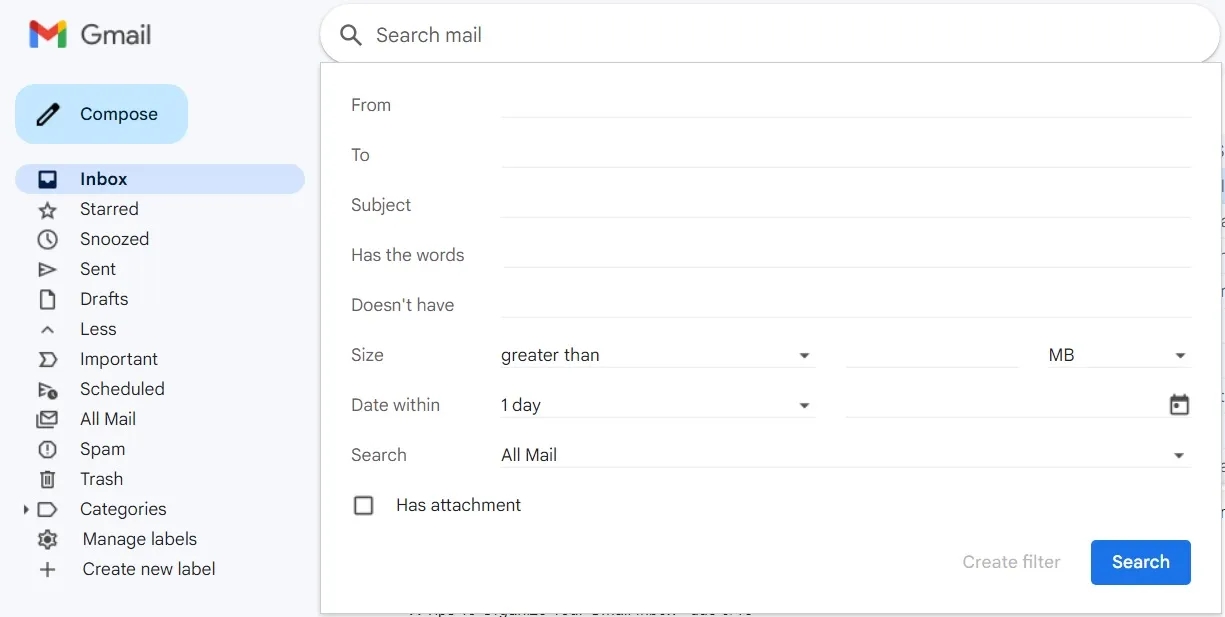The image size is (1225, 617).
Task: Click Create new label
Action: click(47, 569)
